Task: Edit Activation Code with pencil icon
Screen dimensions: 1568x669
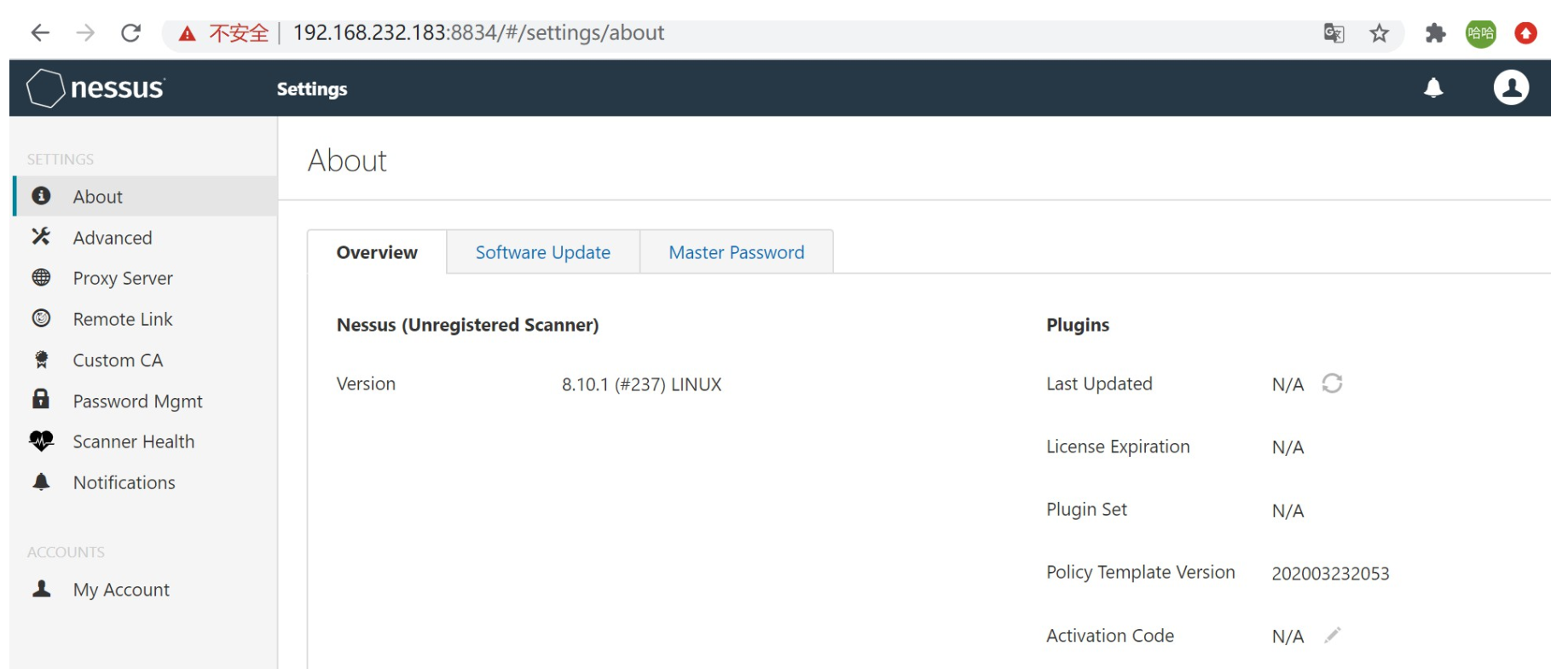Action: pos(1333,635)
